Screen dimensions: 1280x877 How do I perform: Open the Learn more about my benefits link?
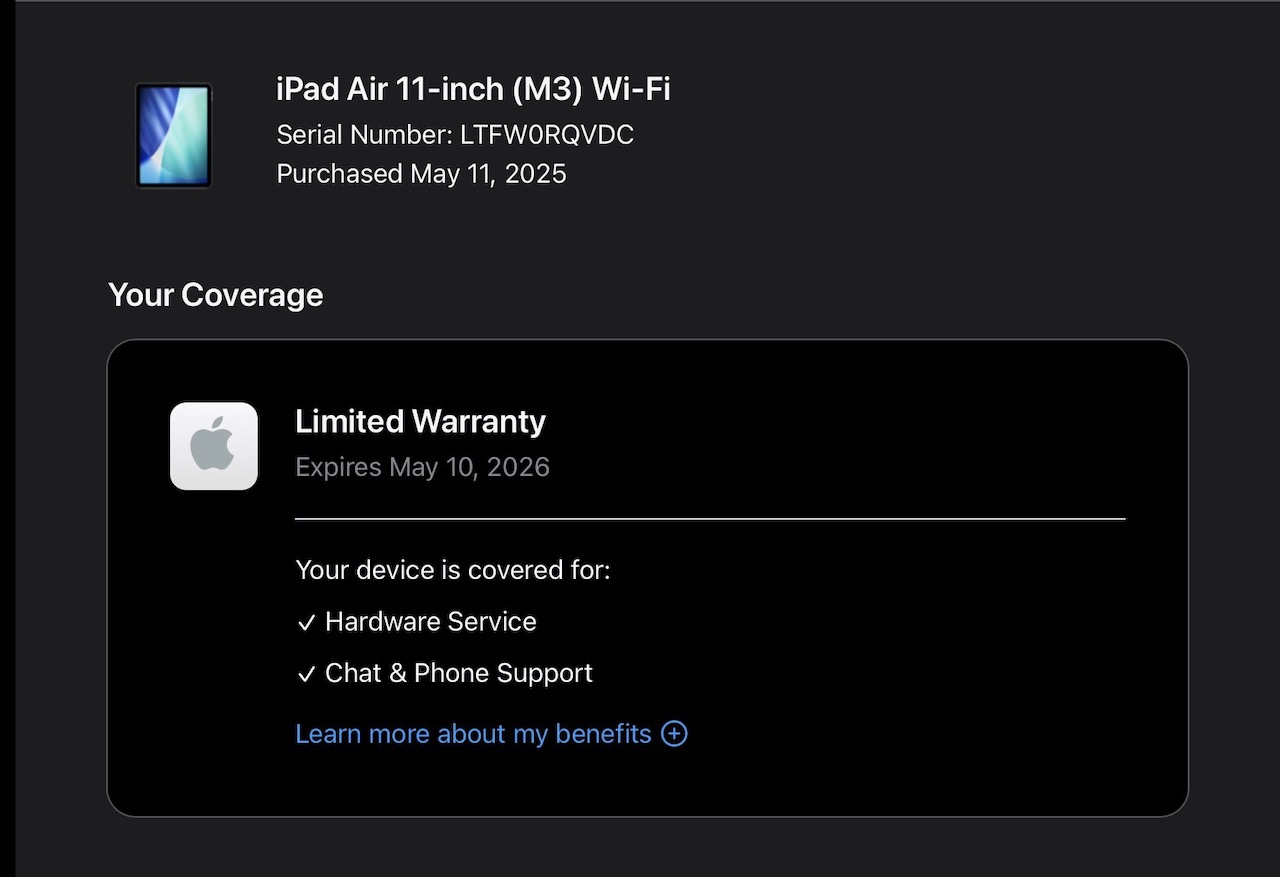[473, 734]
